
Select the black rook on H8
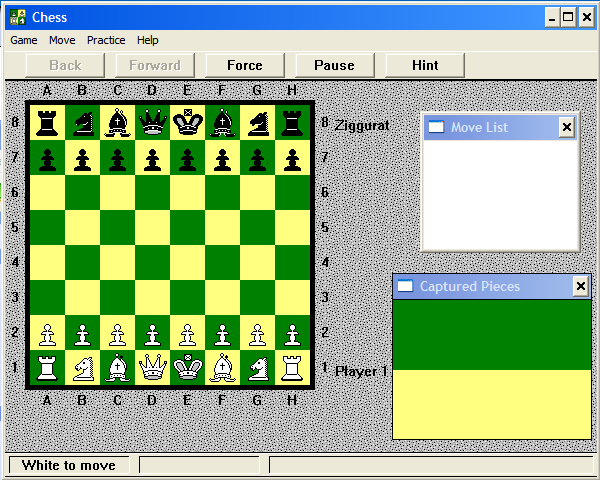coord(292,123)
